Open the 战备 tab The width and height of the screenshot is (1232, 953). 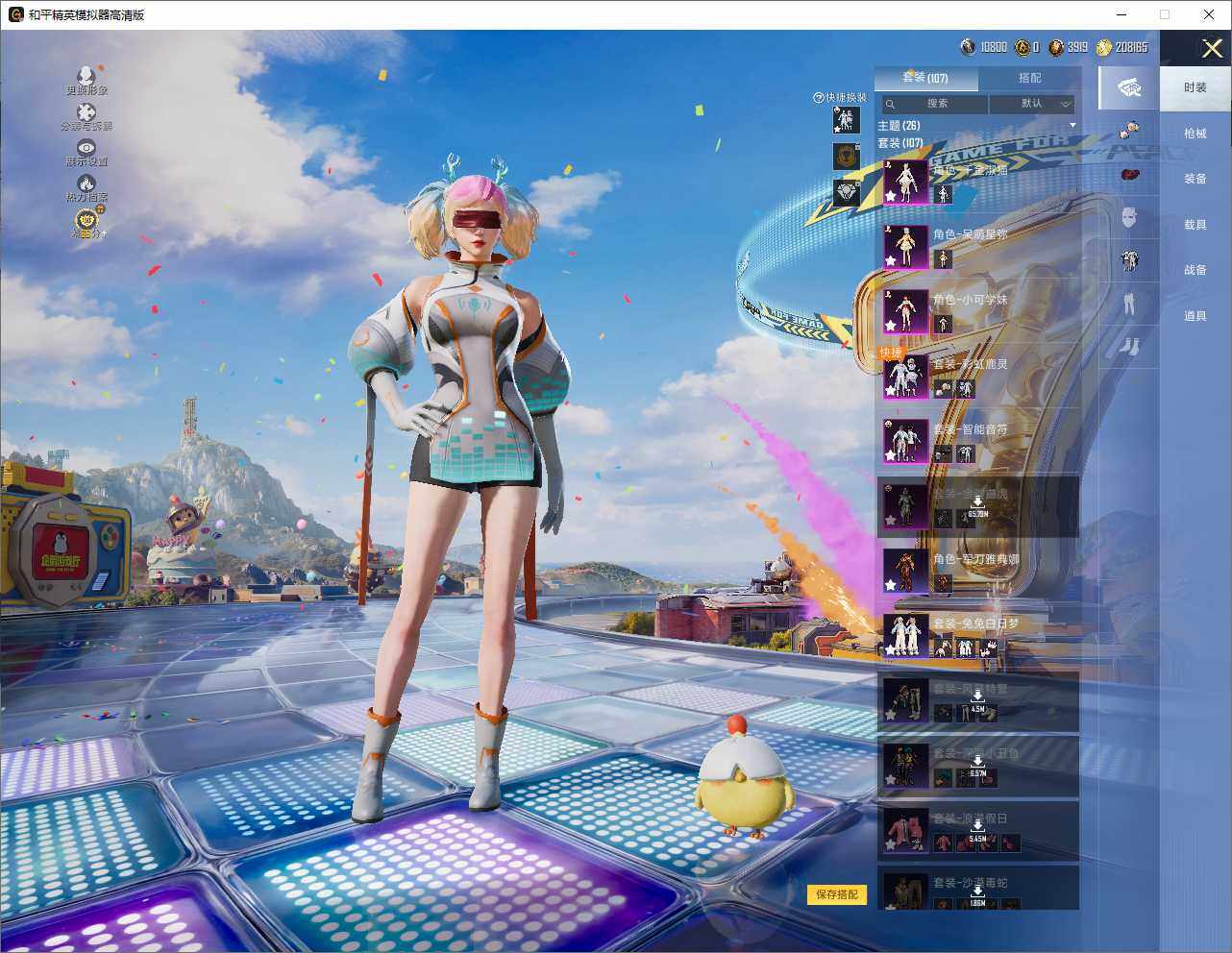[1195, 270]
